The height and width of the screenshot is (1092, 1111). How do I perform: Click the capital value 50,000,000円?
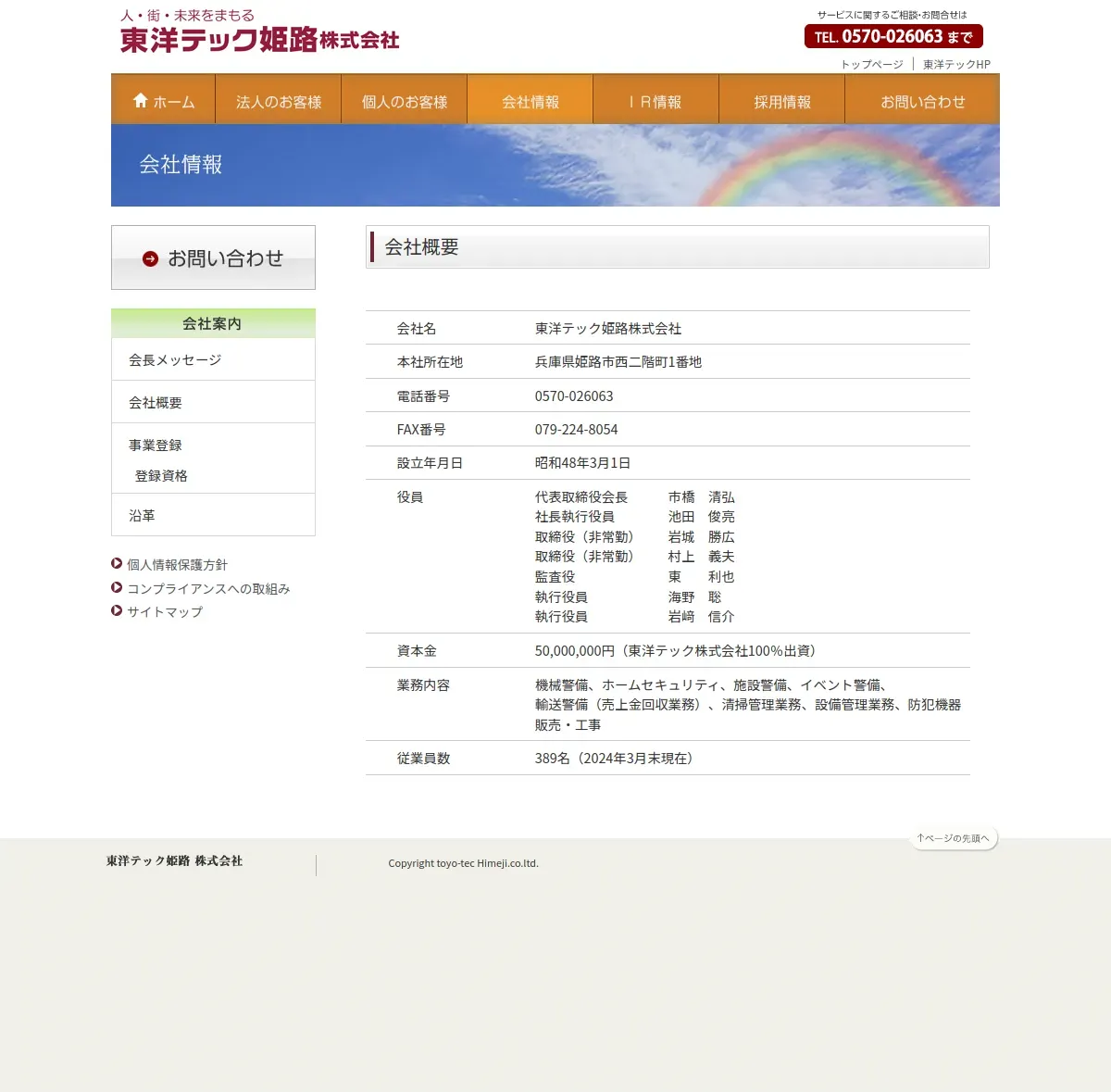(575, 650)
